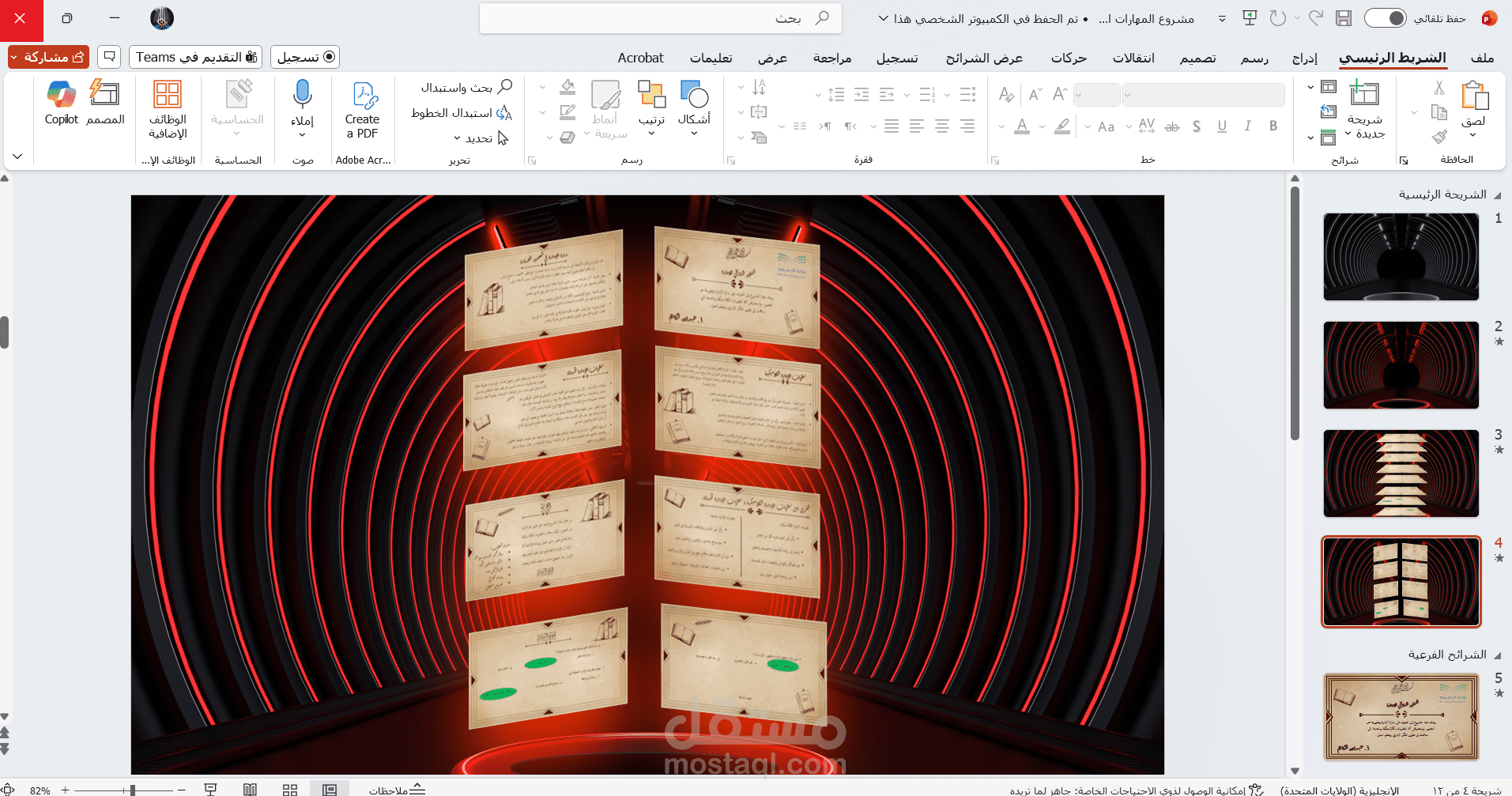
Task: Collapse the الشريحة الرئيسية section in thumbnails
Action: point(1497,195)
